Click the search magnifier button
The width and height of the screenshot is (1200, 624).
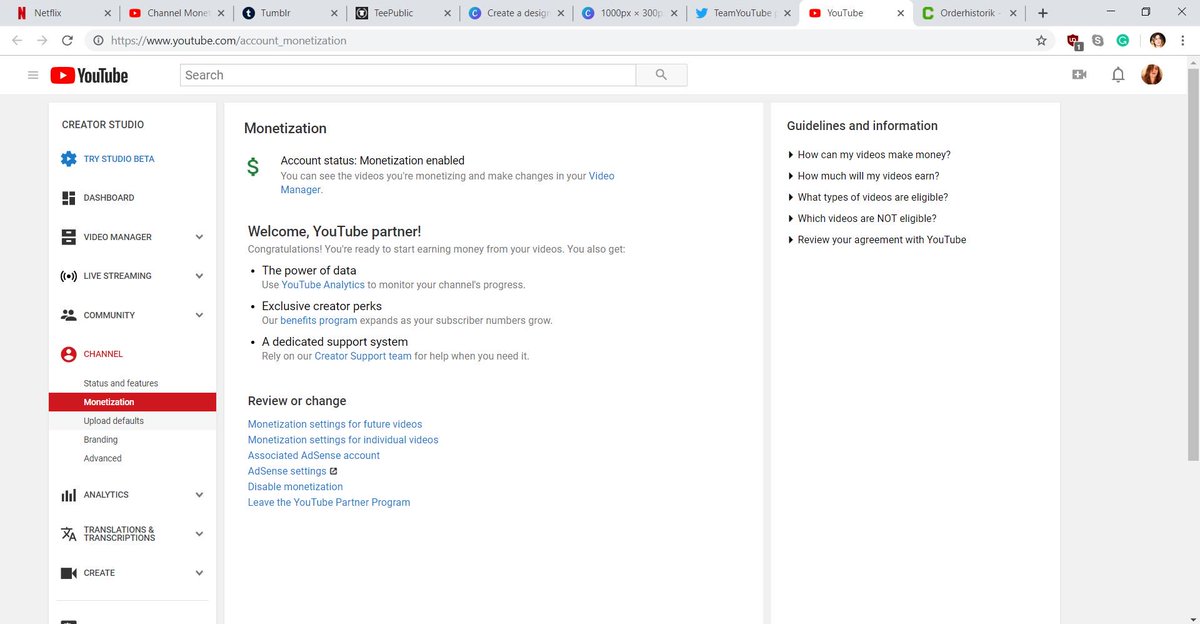coord(661,75)
